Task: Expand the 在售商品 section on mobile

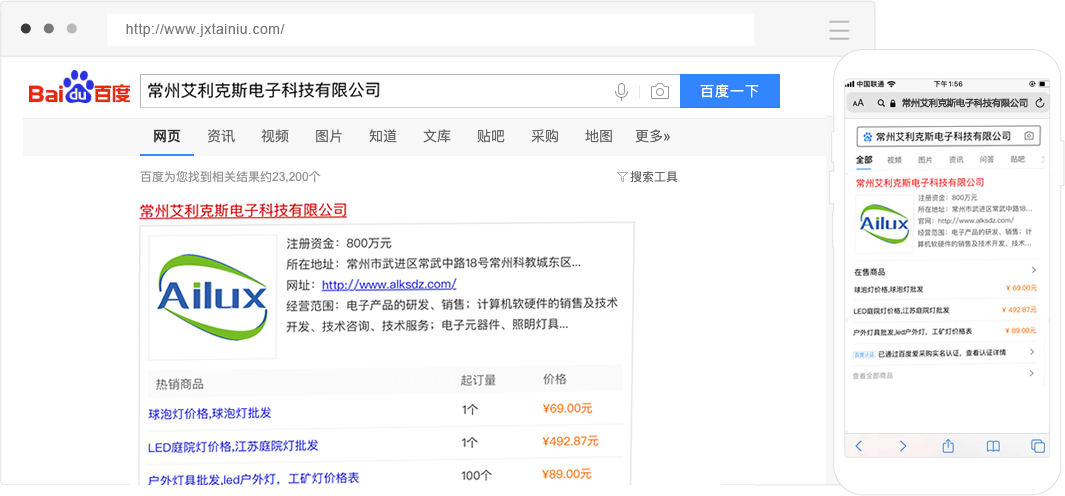Action: (1033, 271)
